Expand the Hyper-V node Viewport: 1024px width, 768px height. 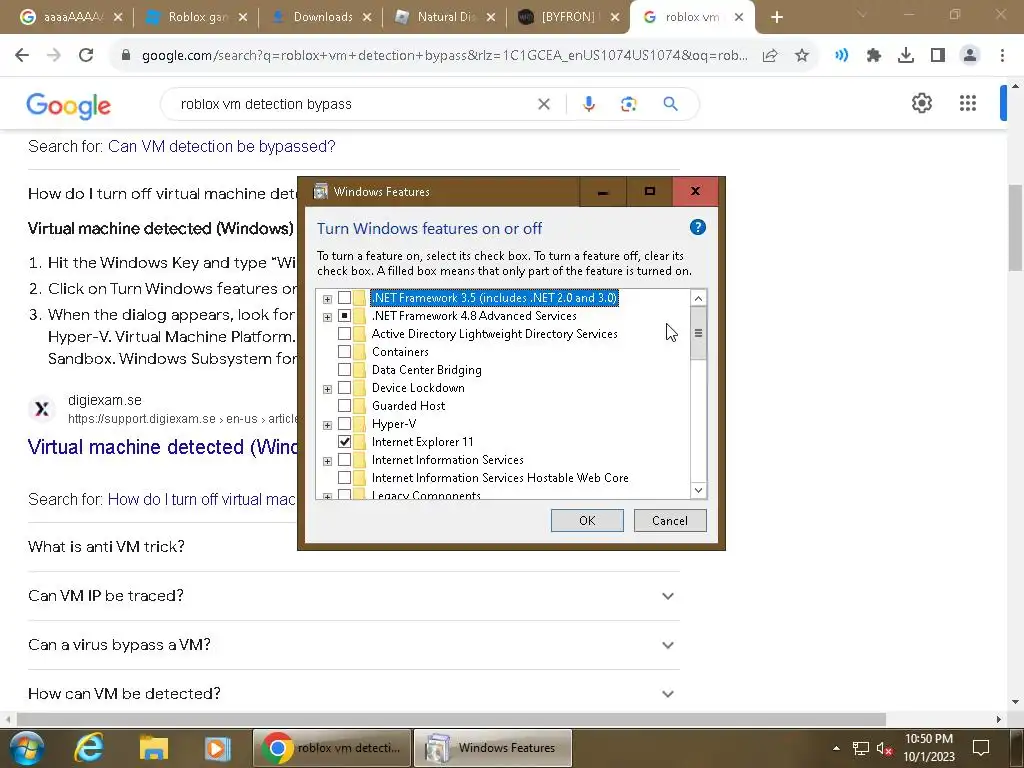(327, 425)
